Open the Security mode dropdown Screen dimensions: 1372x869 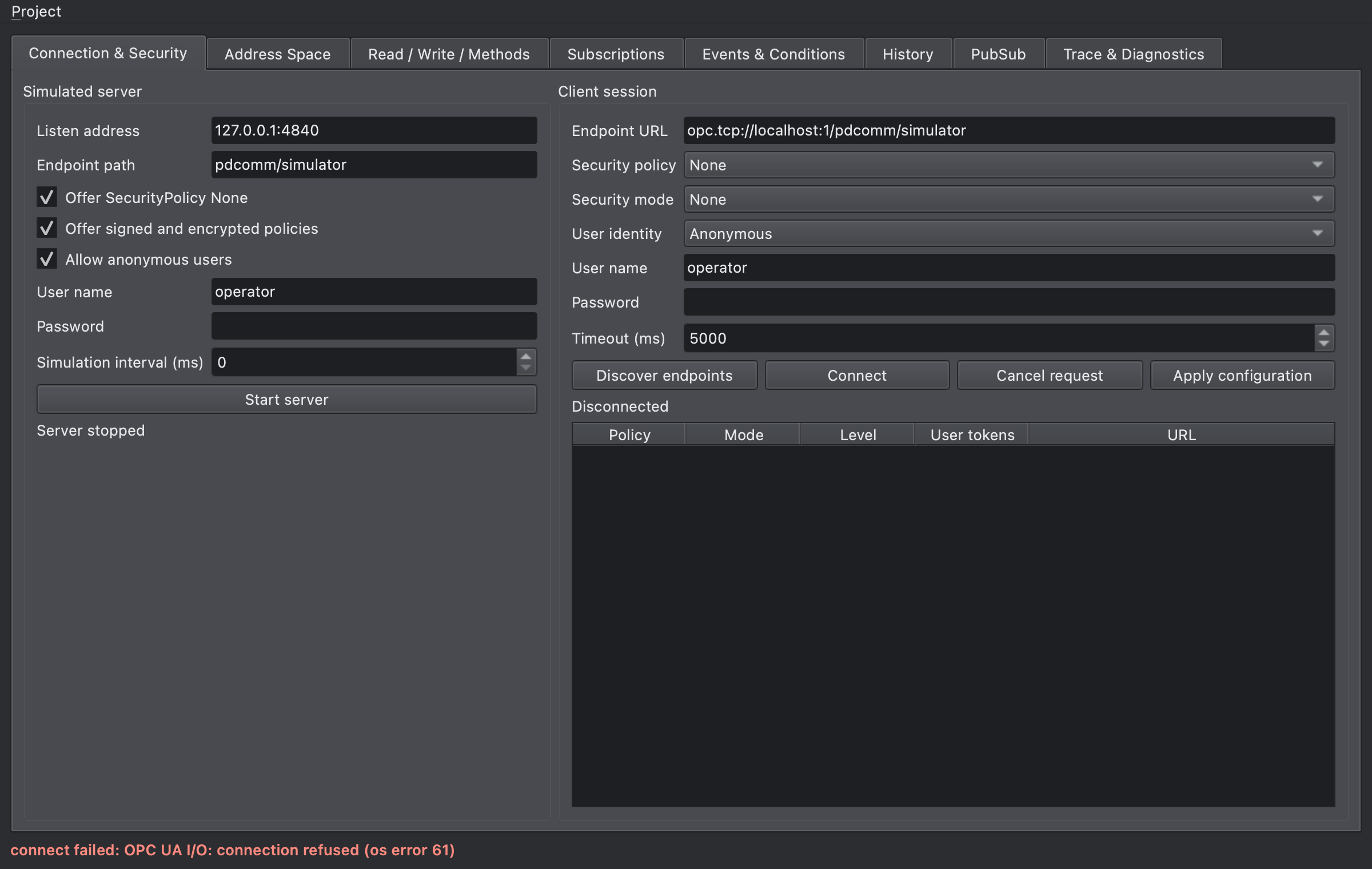(1009, 200)
